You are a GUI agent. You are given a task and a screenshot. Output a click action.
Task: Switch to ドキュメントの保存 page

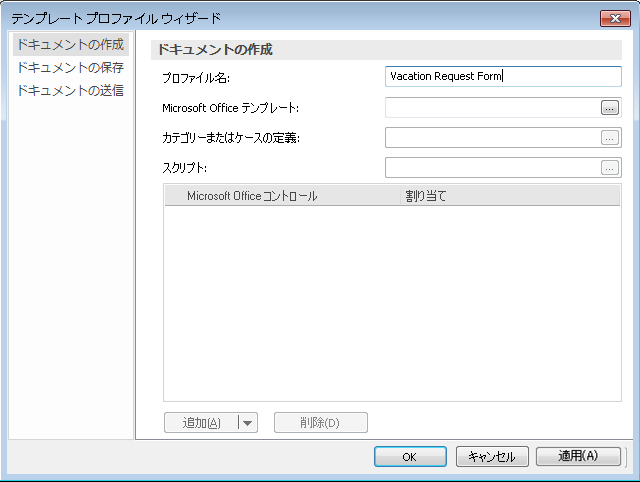click(70, 67)
